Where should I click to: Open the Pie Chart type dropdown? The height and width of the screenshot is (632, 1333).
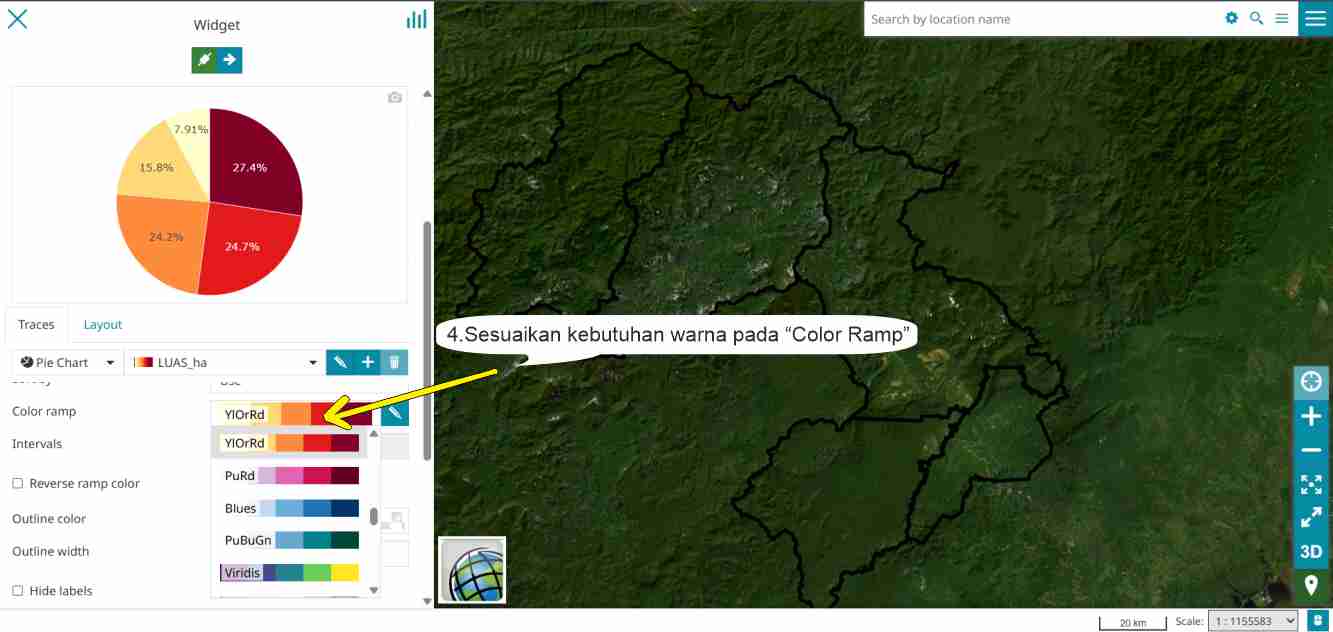pyautogui.click(x=67, y=362)
